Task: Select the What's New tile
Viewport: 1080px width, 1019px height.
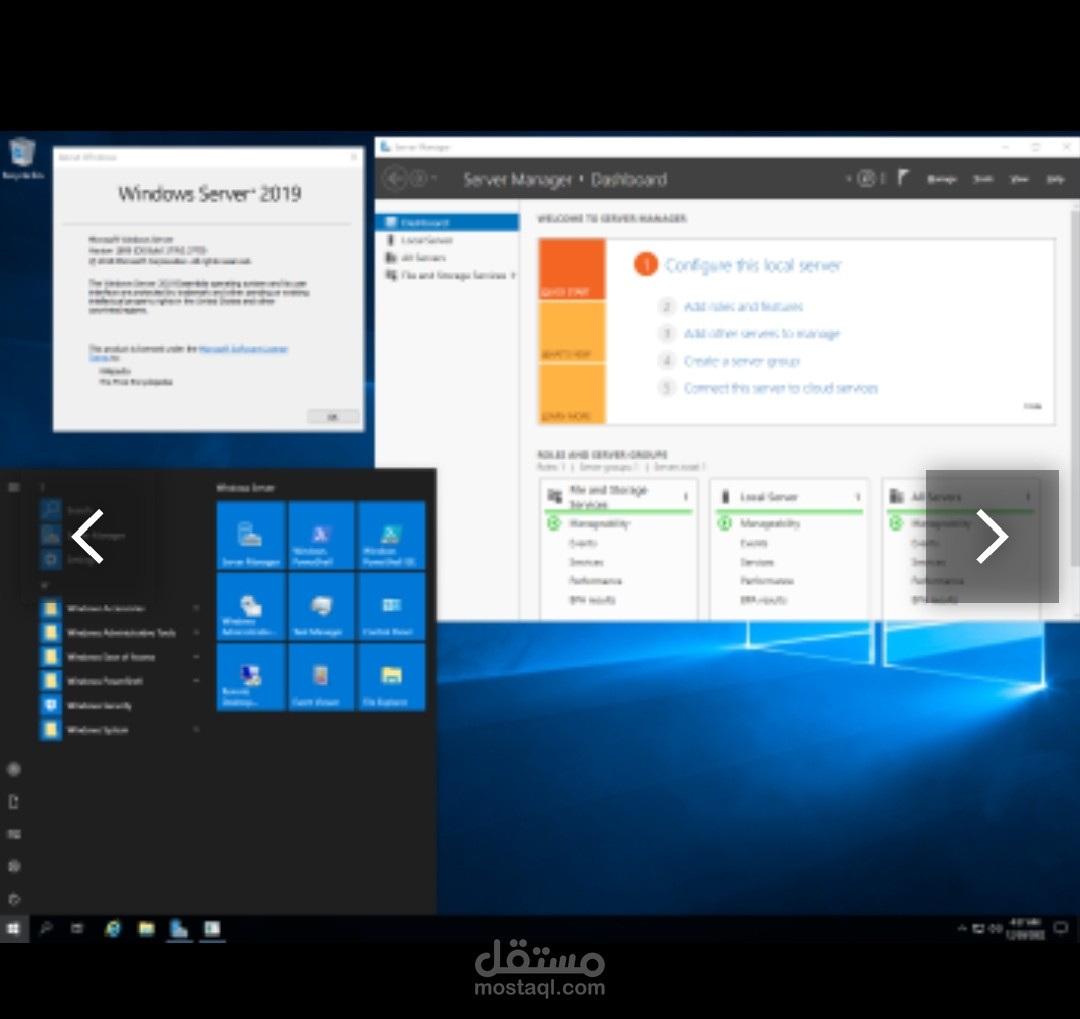Action: [572, 331]
